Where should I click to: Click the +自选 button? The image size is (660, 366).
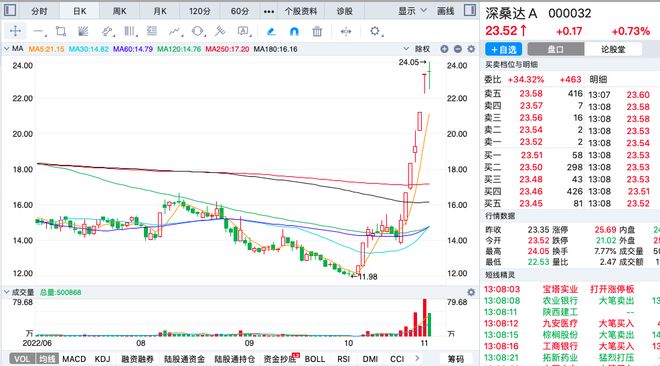[x=503, y=49]
